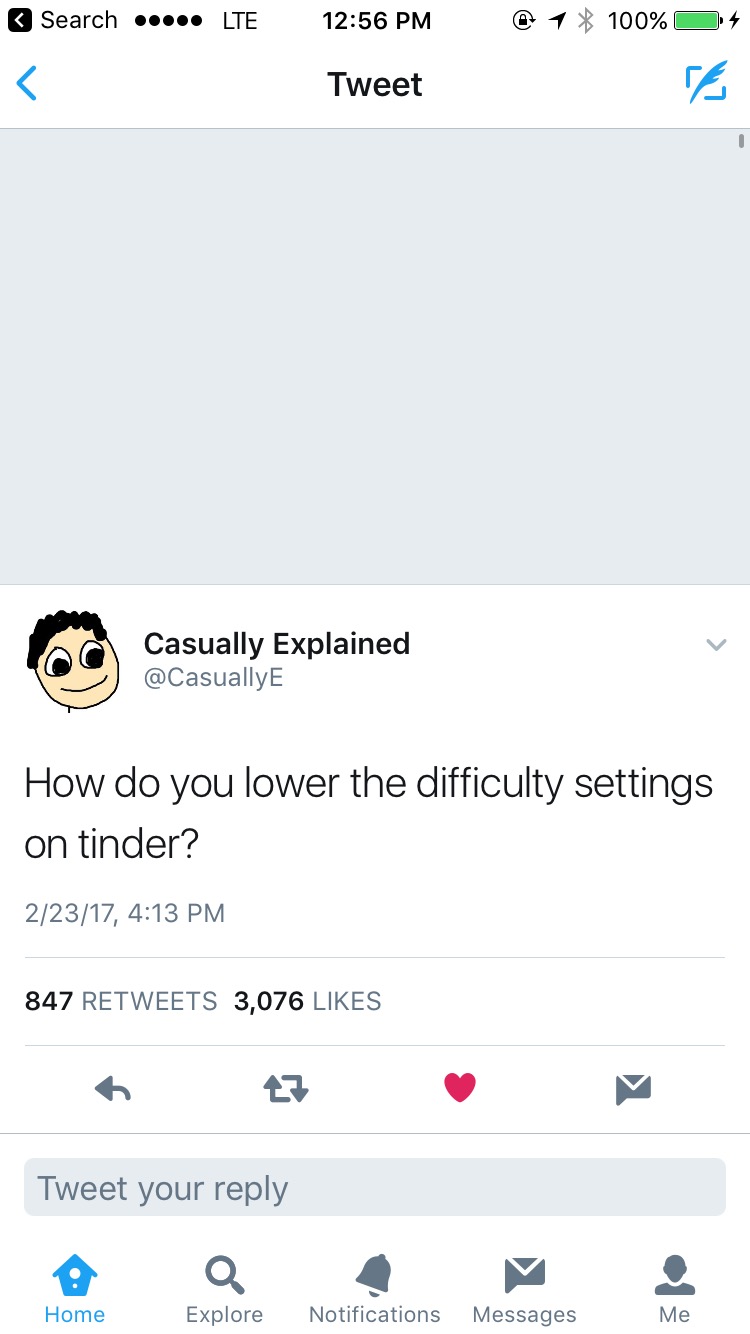Tap the back arrow in header
750x1334 pixels.
pyautogui.click(x=27, y=84)
